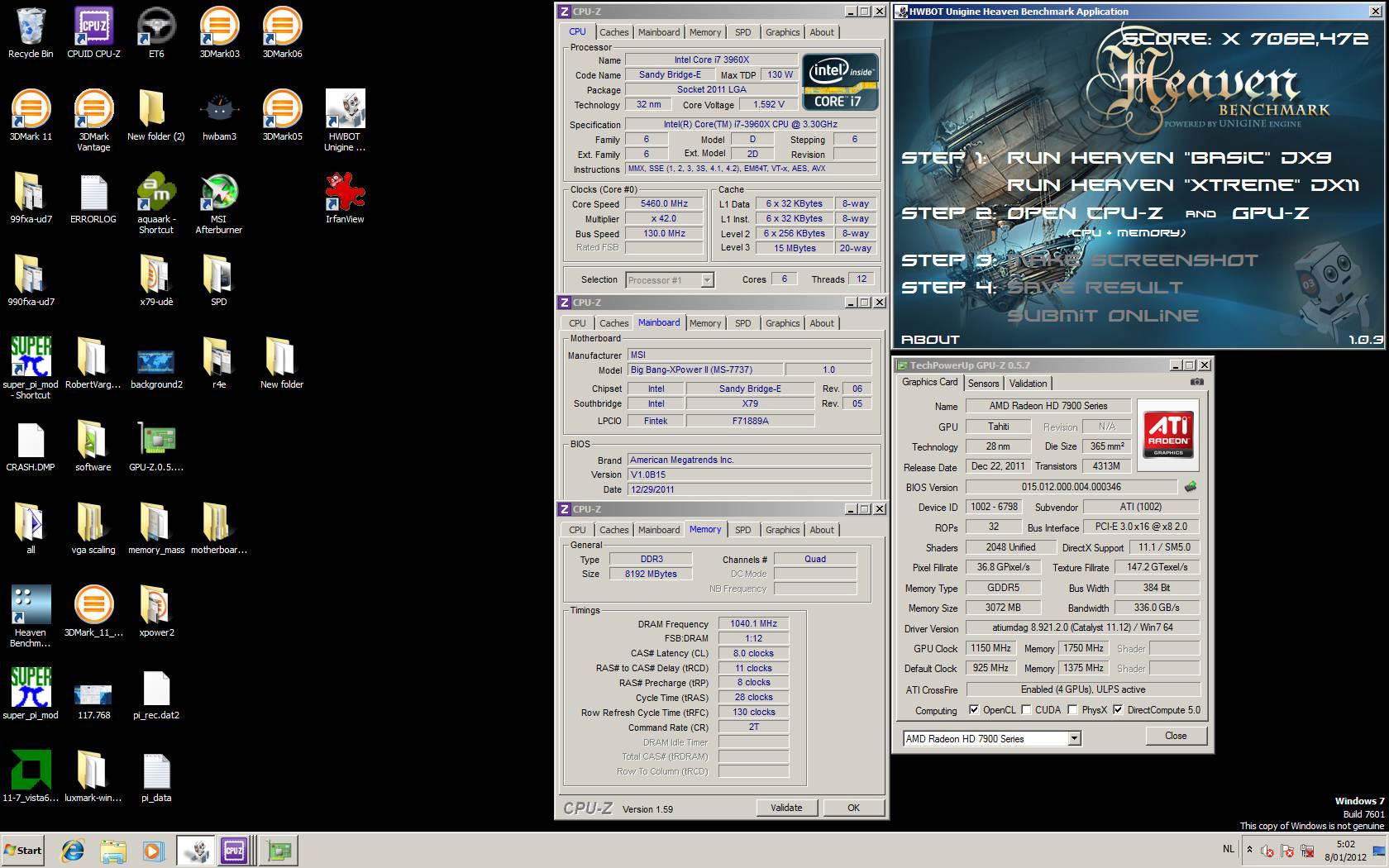Open 3DMark Vantage desktop shortcut
The image size is (1389, 868).
(x=93, y=121)
